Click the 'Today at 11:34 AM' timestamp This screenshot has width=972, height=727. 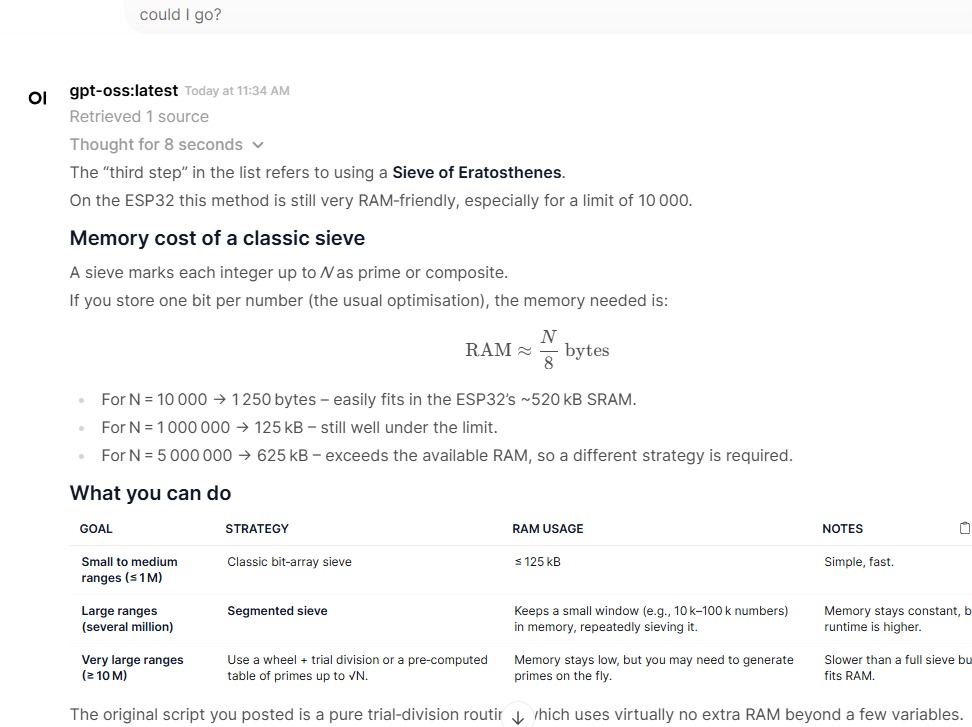(x=237, y=91)
